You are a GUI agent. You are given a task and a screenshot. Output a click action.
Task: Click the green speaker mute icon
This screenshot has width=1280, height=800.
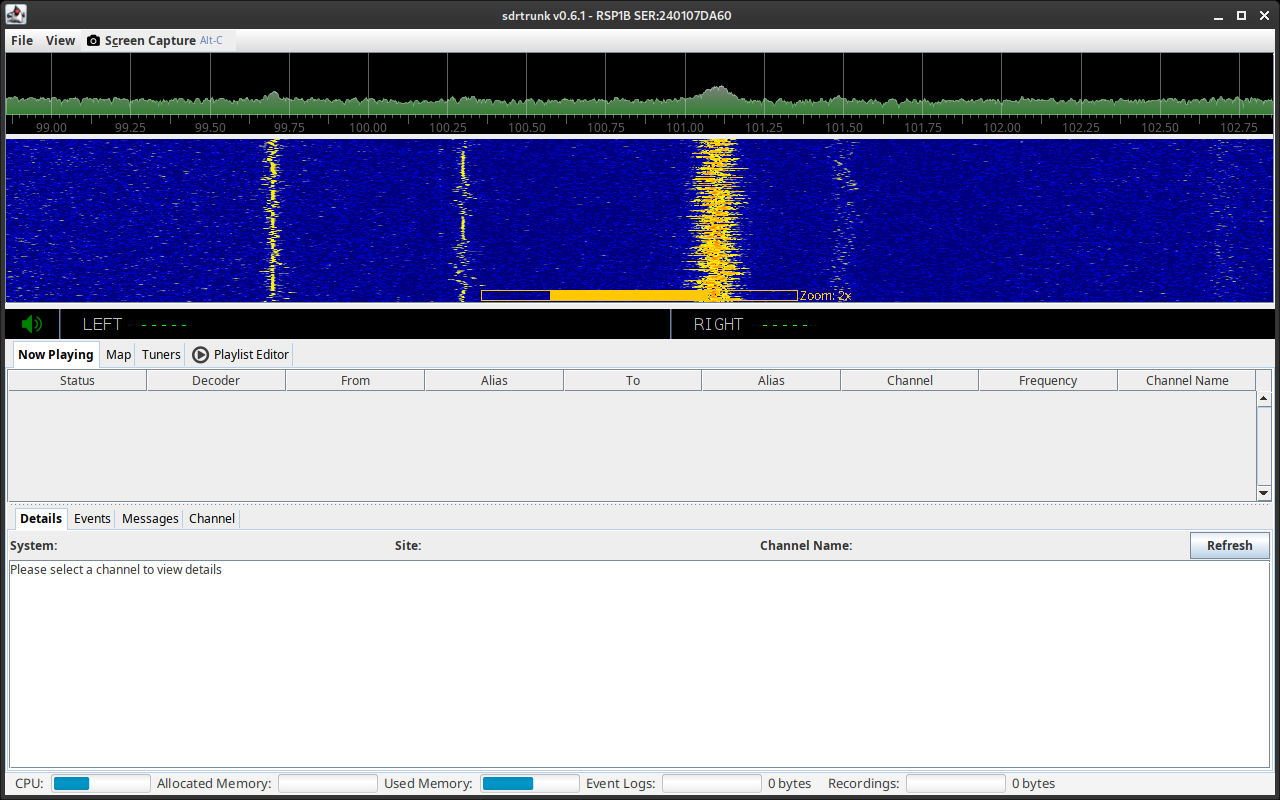32,324
